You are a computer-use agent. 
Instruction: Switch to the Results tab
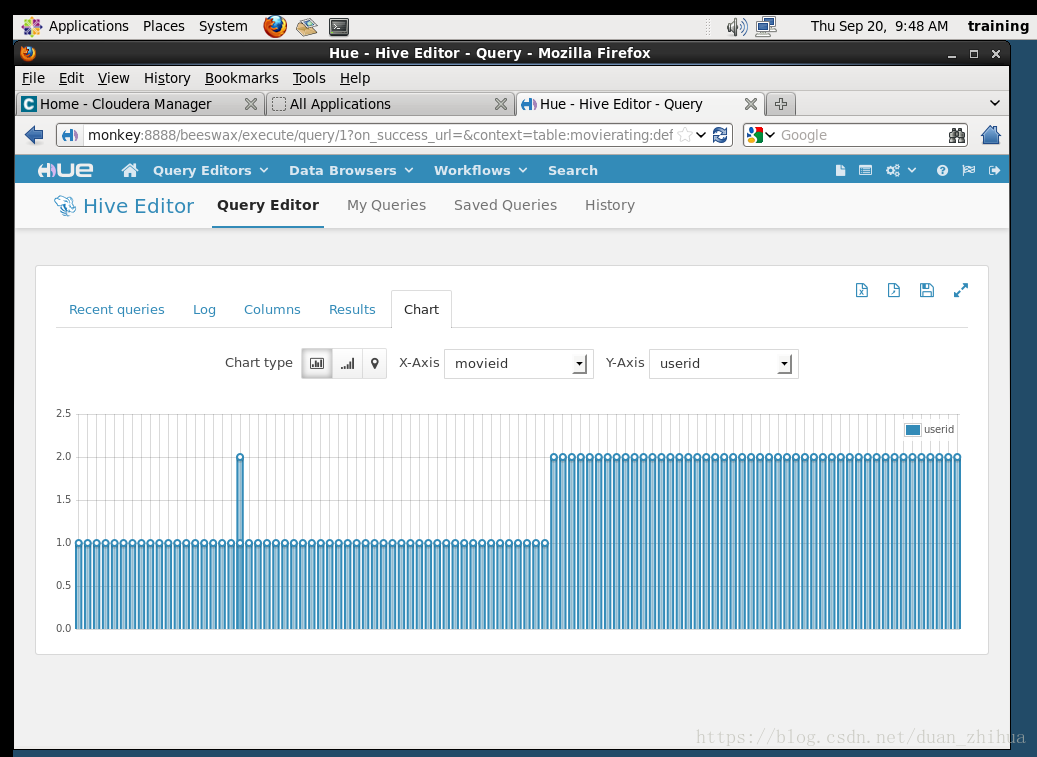(352, 309)
